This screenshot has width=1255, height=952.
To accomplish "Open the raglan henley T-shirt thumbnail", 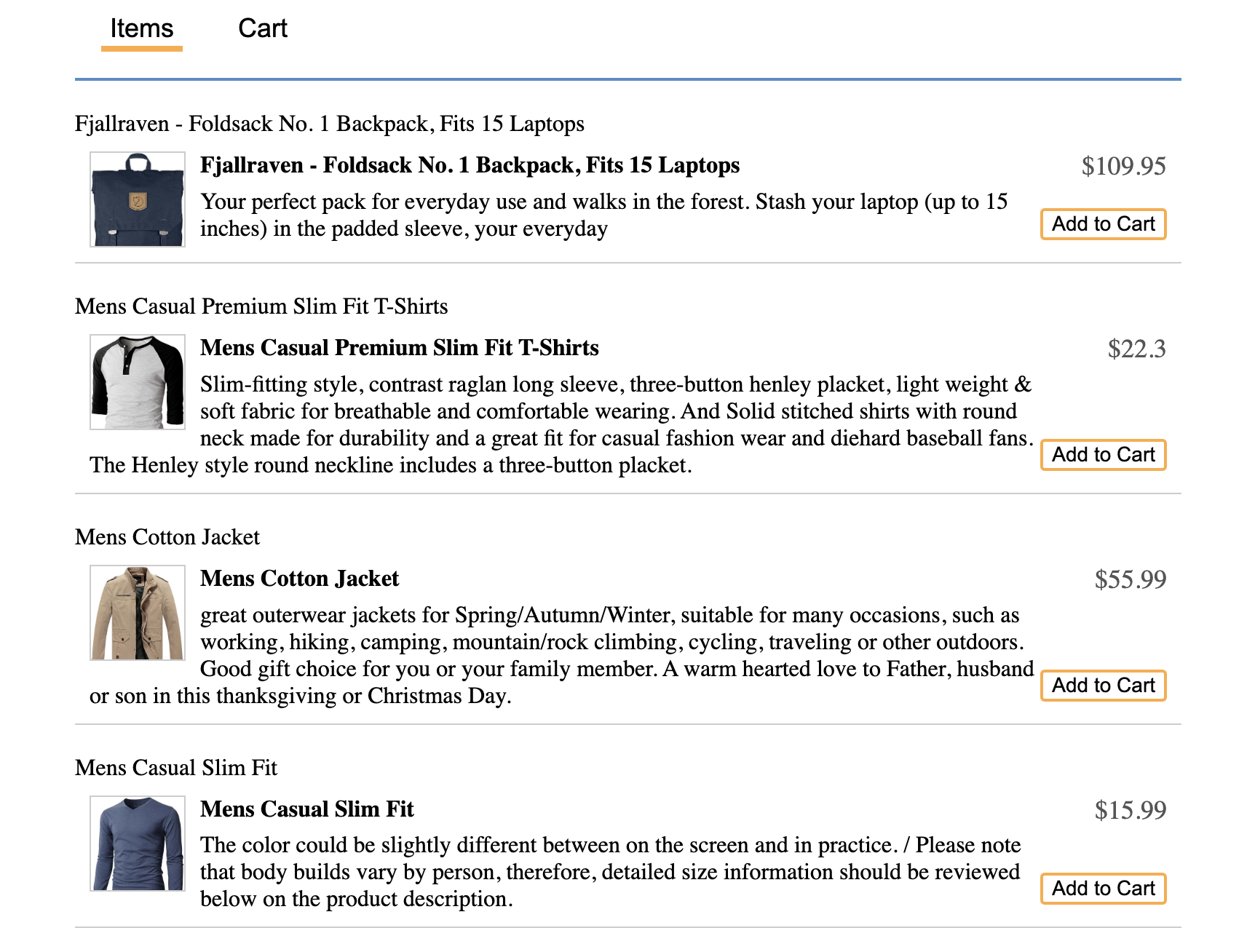I will [x=138, y=382].
